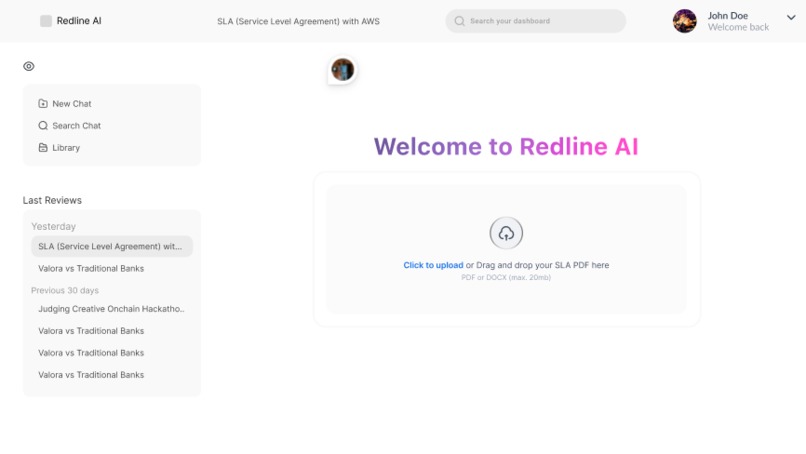The height and width of the screenshot is (454, 806).
Task: Click the 'Last Reviews' heading
Action: [x=52, y=201]
